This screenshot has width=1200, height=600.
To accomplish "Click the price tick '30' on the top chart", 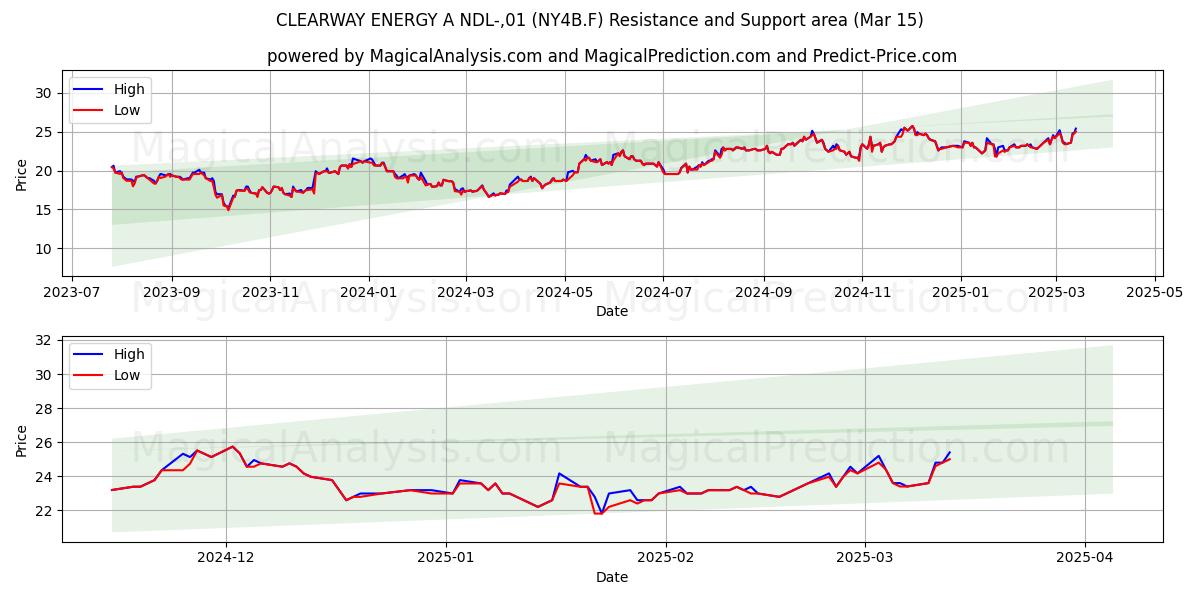I will pyautogui.click(x=45, y=93).
